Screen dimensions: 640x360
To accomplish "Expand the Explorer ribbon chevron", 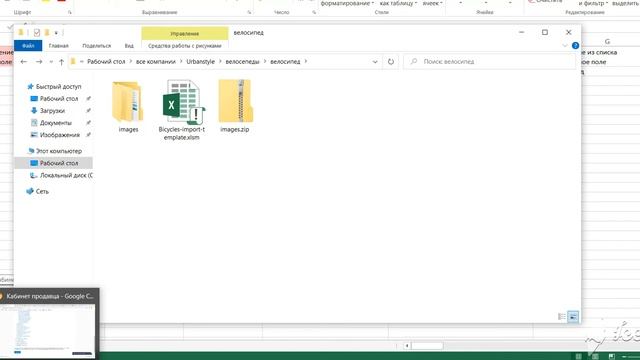I will click(x=565, y=46).
